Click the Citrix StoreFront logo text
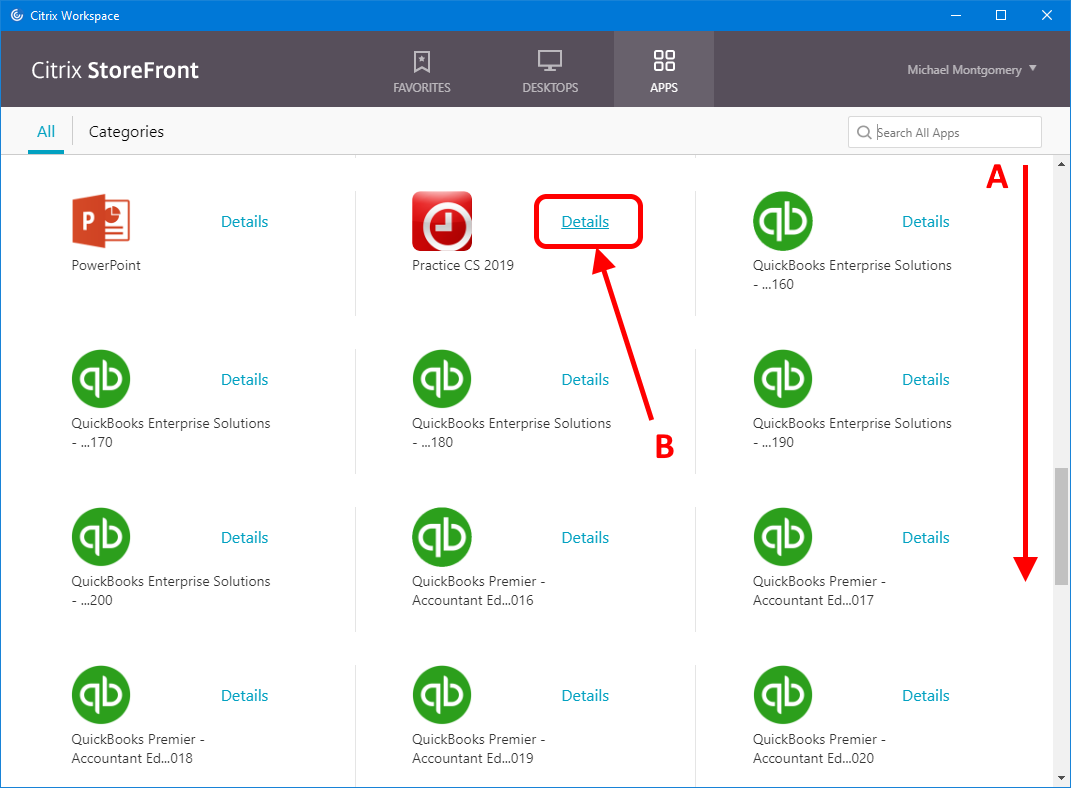 (x=115, y=70)
